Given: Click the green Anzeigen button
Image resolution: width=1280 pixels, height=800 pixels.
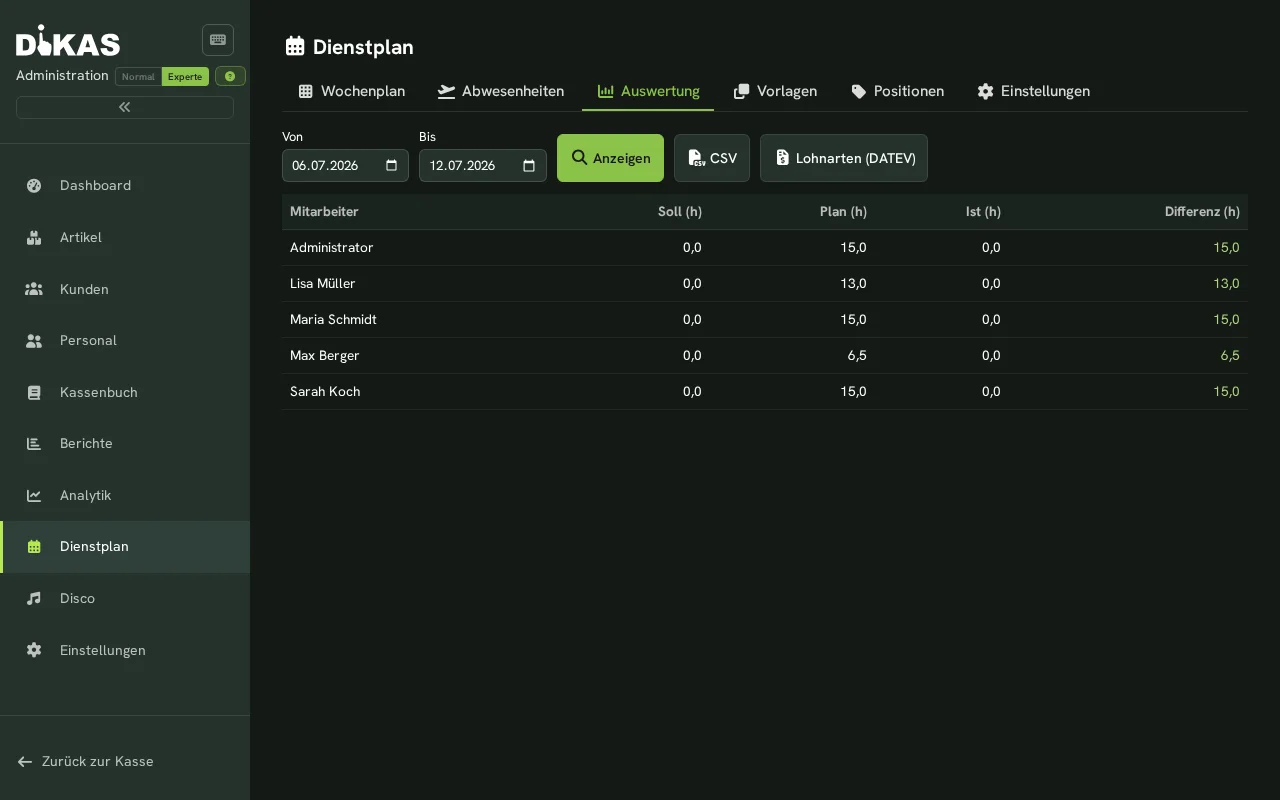Looking at the screenshot, I should coord(610,158).
